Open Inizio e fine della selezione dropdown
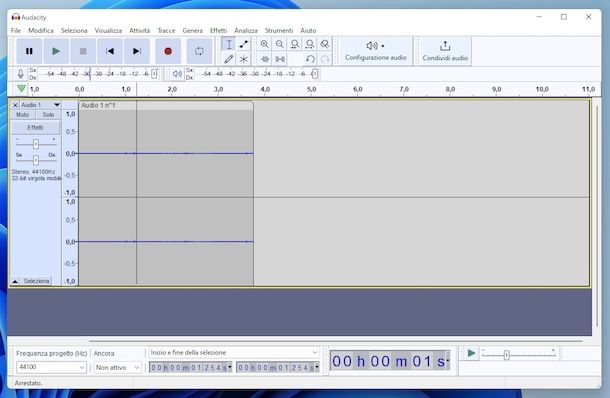The width and height of the screenshot is (610, 398). (x=233, y=352)
